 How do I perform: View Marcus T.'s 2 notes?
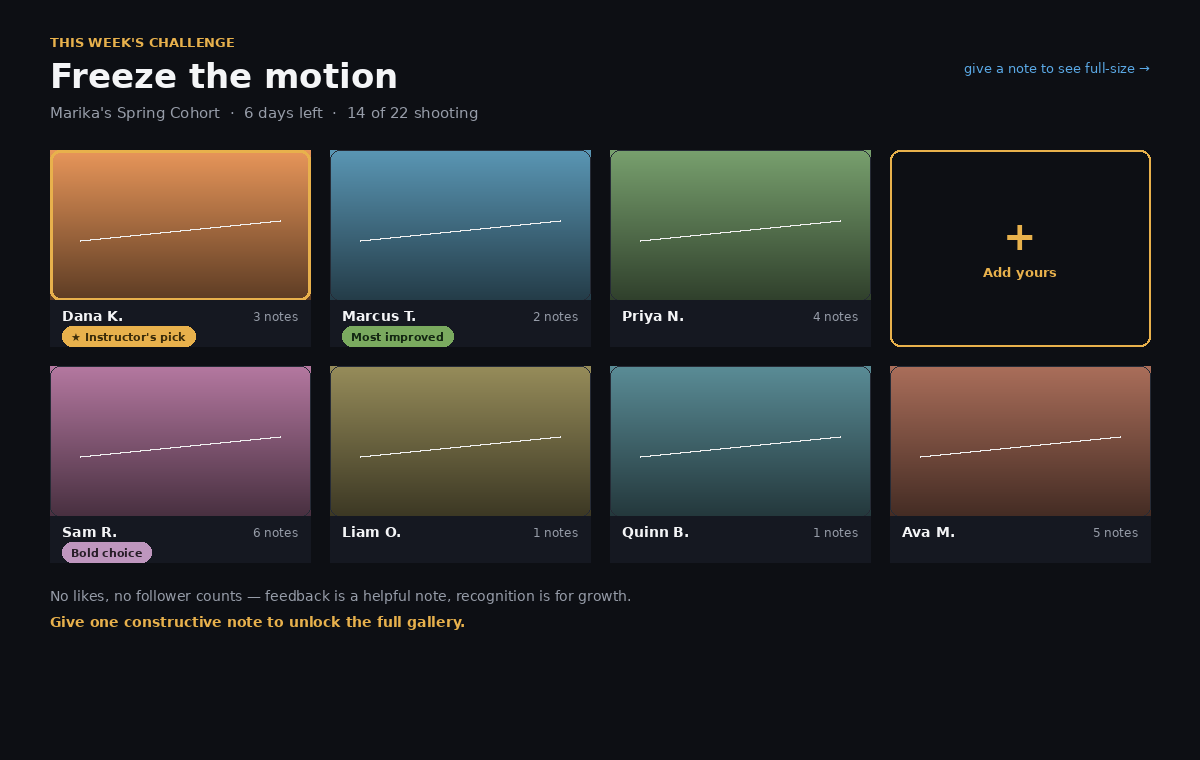[555, 317]
